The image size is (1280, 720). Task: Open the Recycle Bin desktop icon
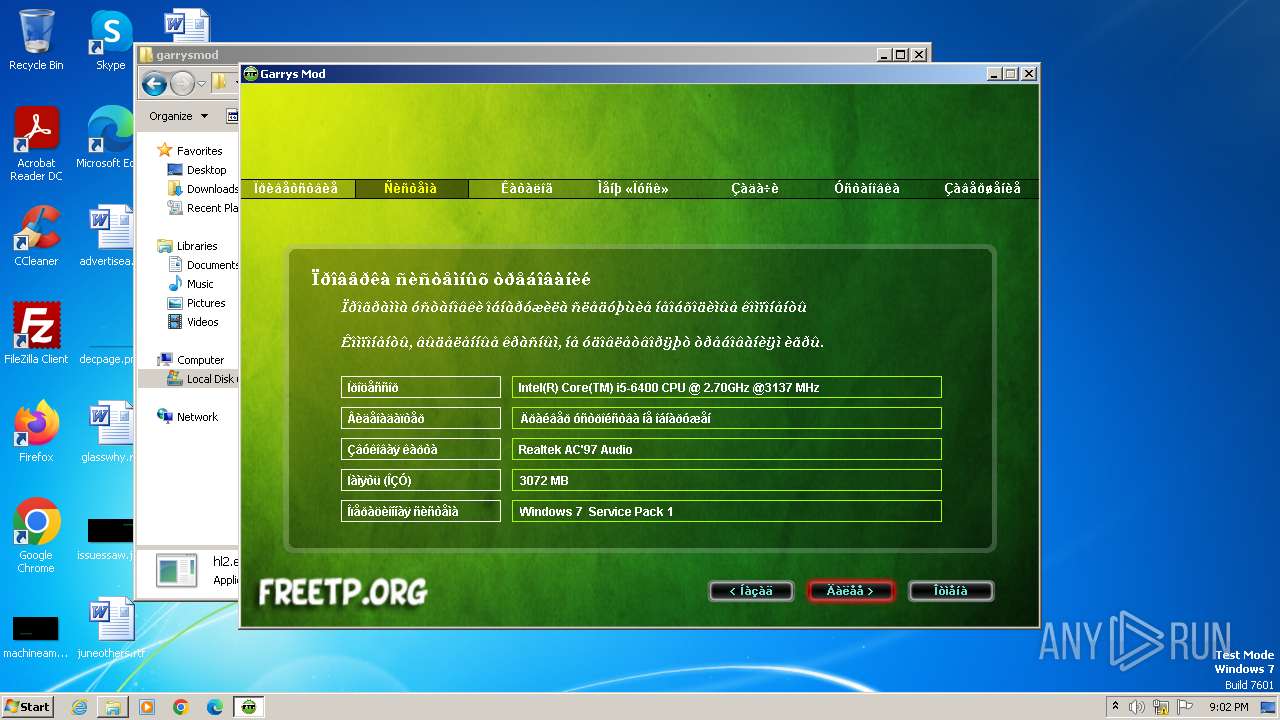point(36,40)
